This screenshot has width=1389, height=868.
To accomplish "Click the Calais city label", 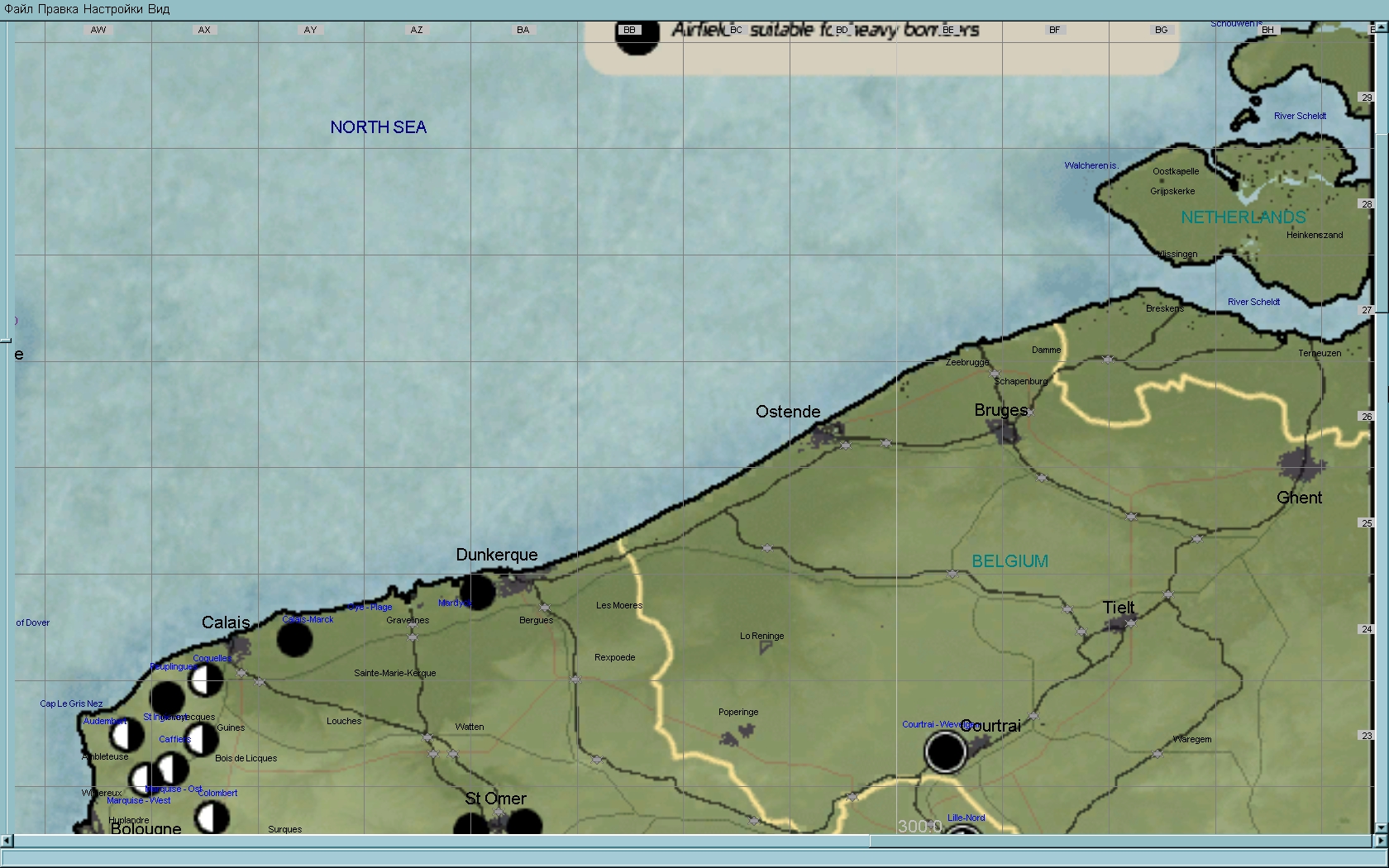I will coord(226,622).
